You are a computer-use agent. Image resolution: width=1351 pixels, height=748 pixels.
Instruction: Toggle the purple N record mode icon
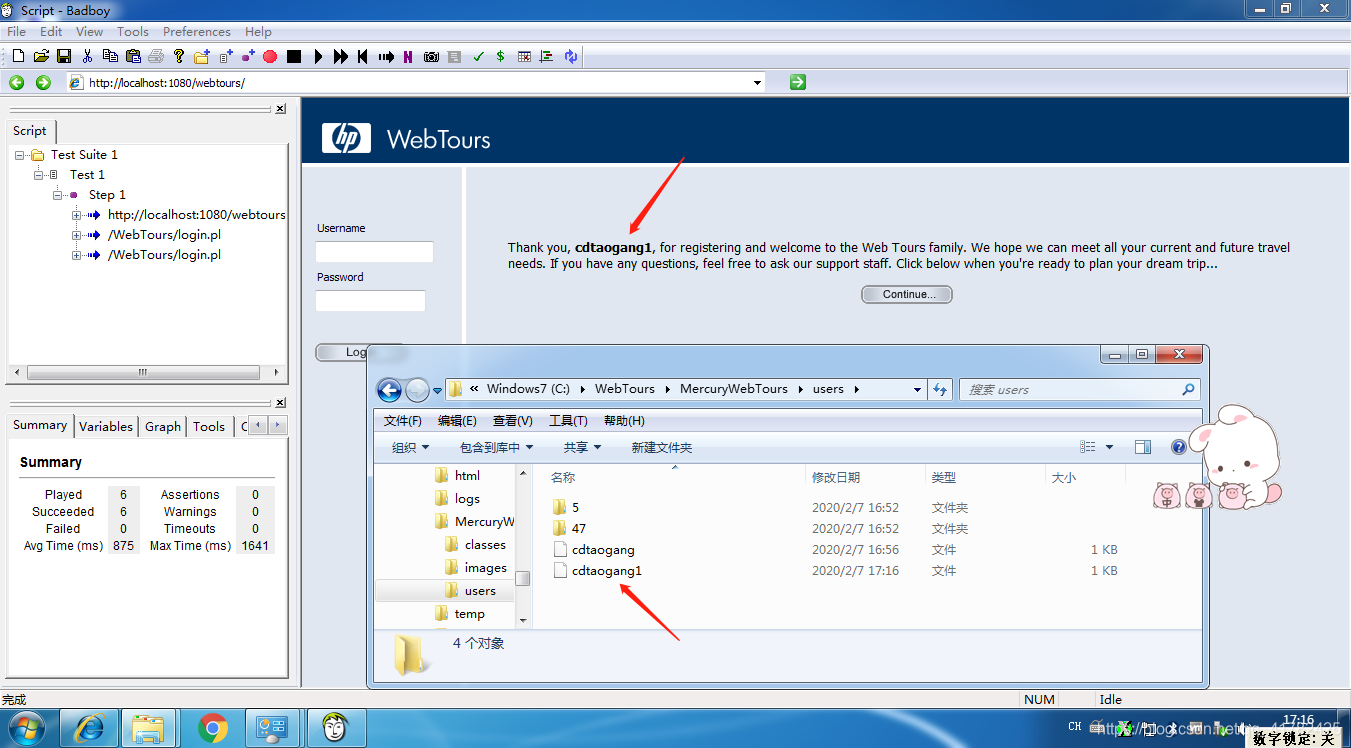(408, 57)
